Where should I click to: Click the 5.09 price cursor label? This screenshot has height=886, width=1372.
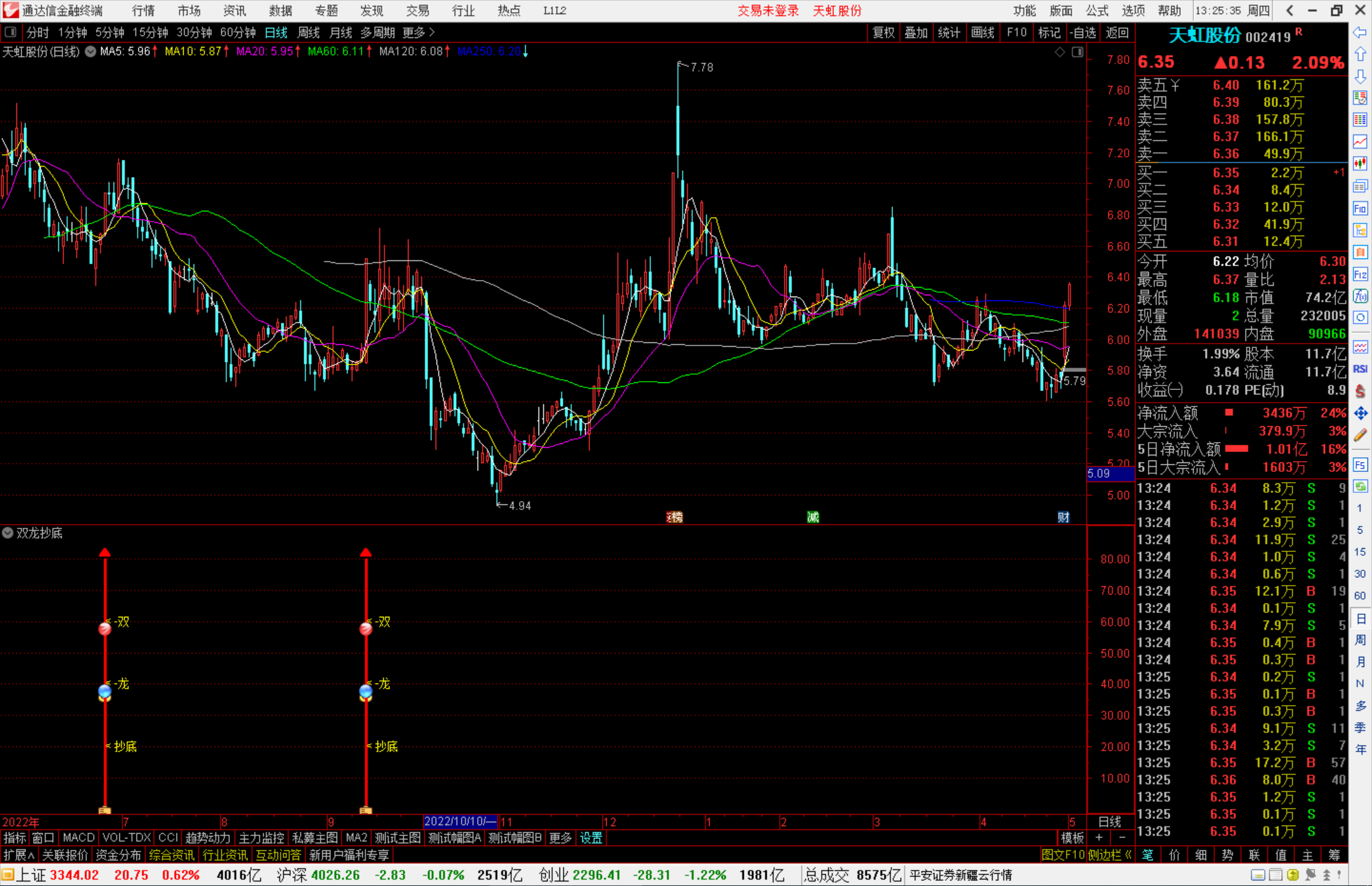1110,473
